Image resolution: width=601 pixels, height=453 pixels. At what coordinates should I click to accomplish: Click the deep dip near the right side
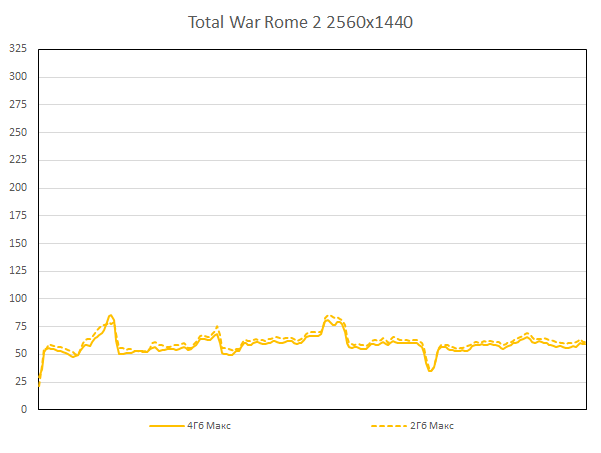coord(430,370)
